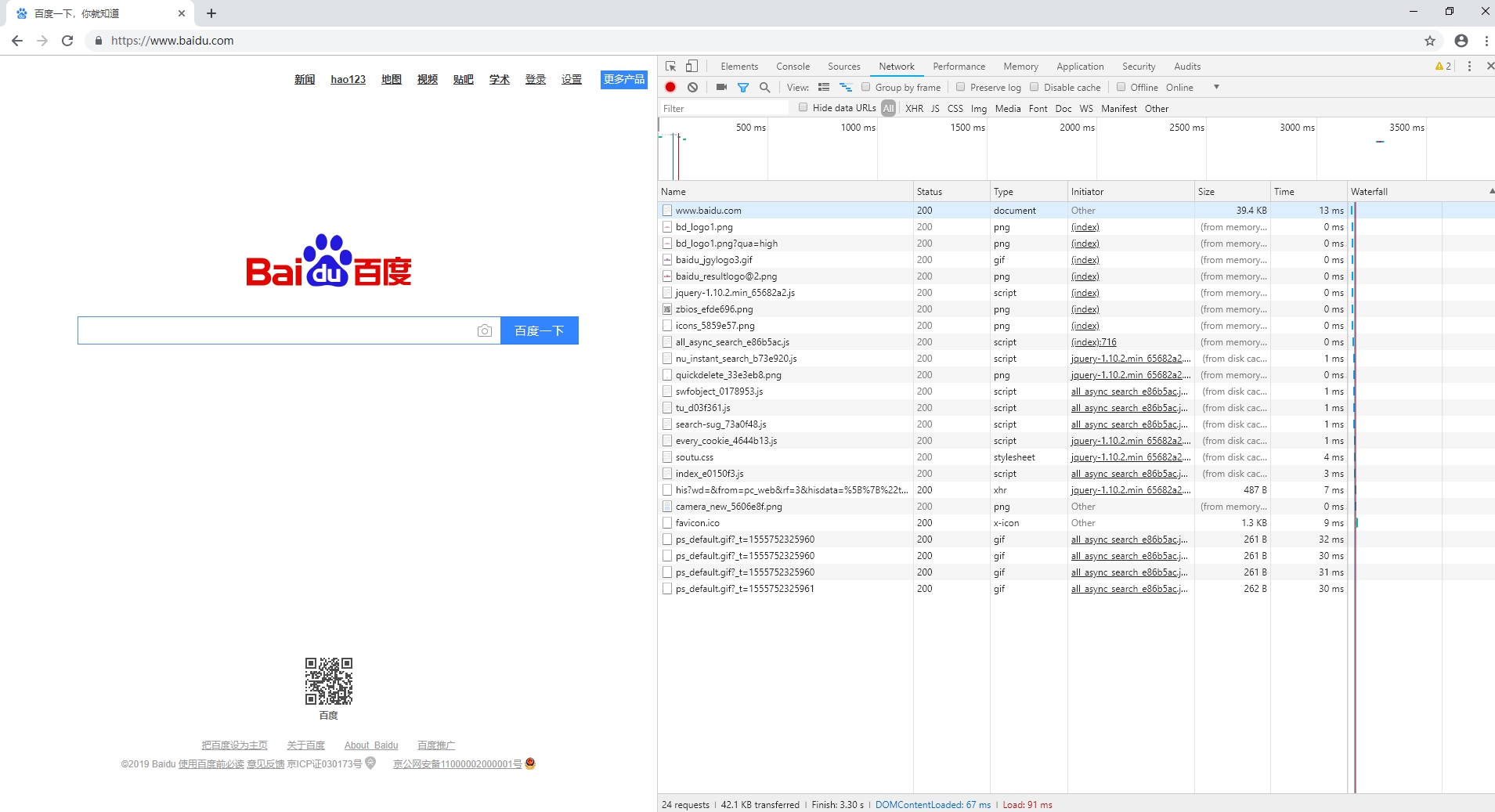The height and width of the screenshot is (812, 1495).
Task: Open the hao123 link
Action: (348, 79)
